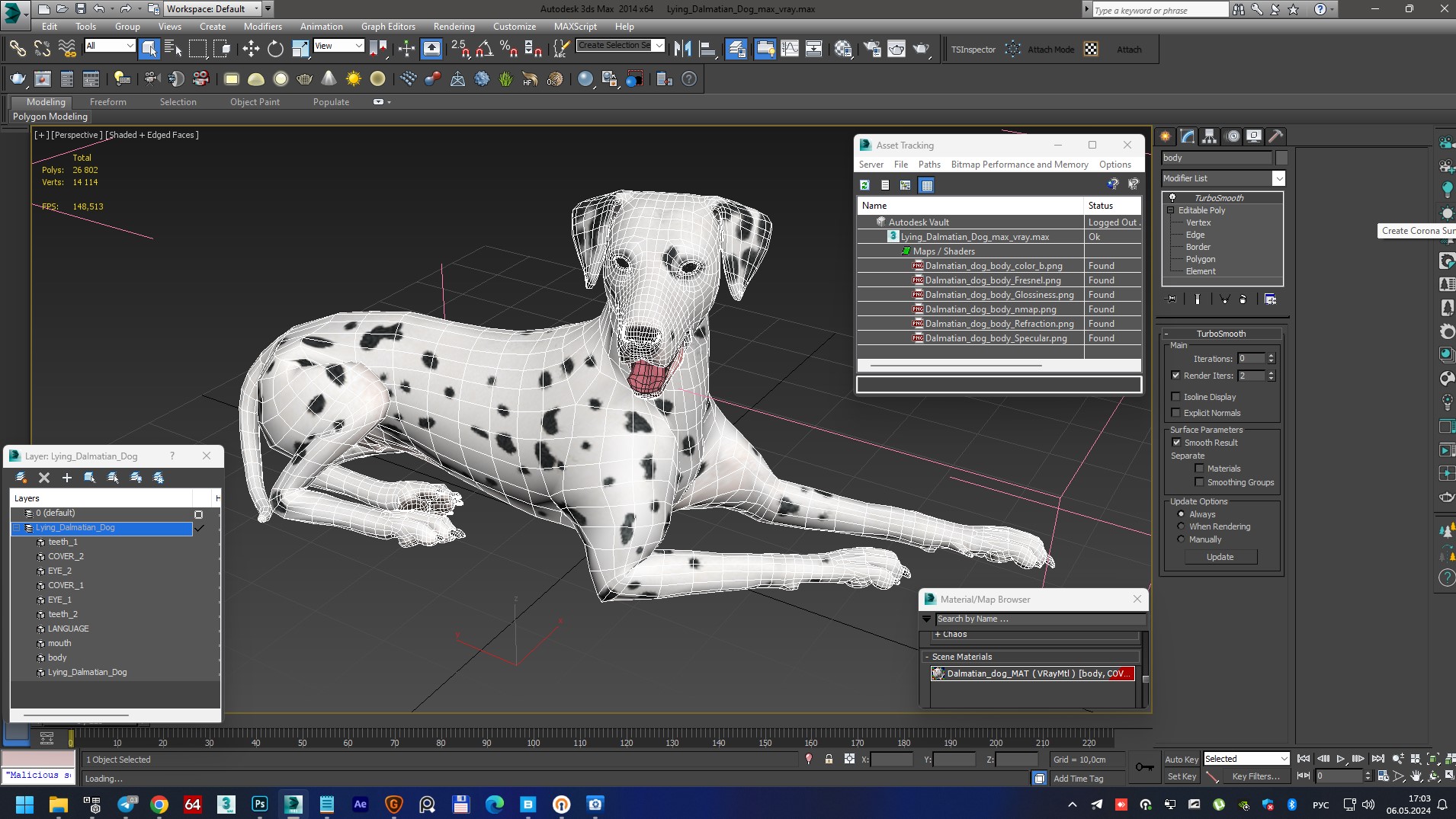This screenshot has width=1456, height=819.
Task: Select Dalmatian_dog_MAT scene material
Action: coord(1033,674)
